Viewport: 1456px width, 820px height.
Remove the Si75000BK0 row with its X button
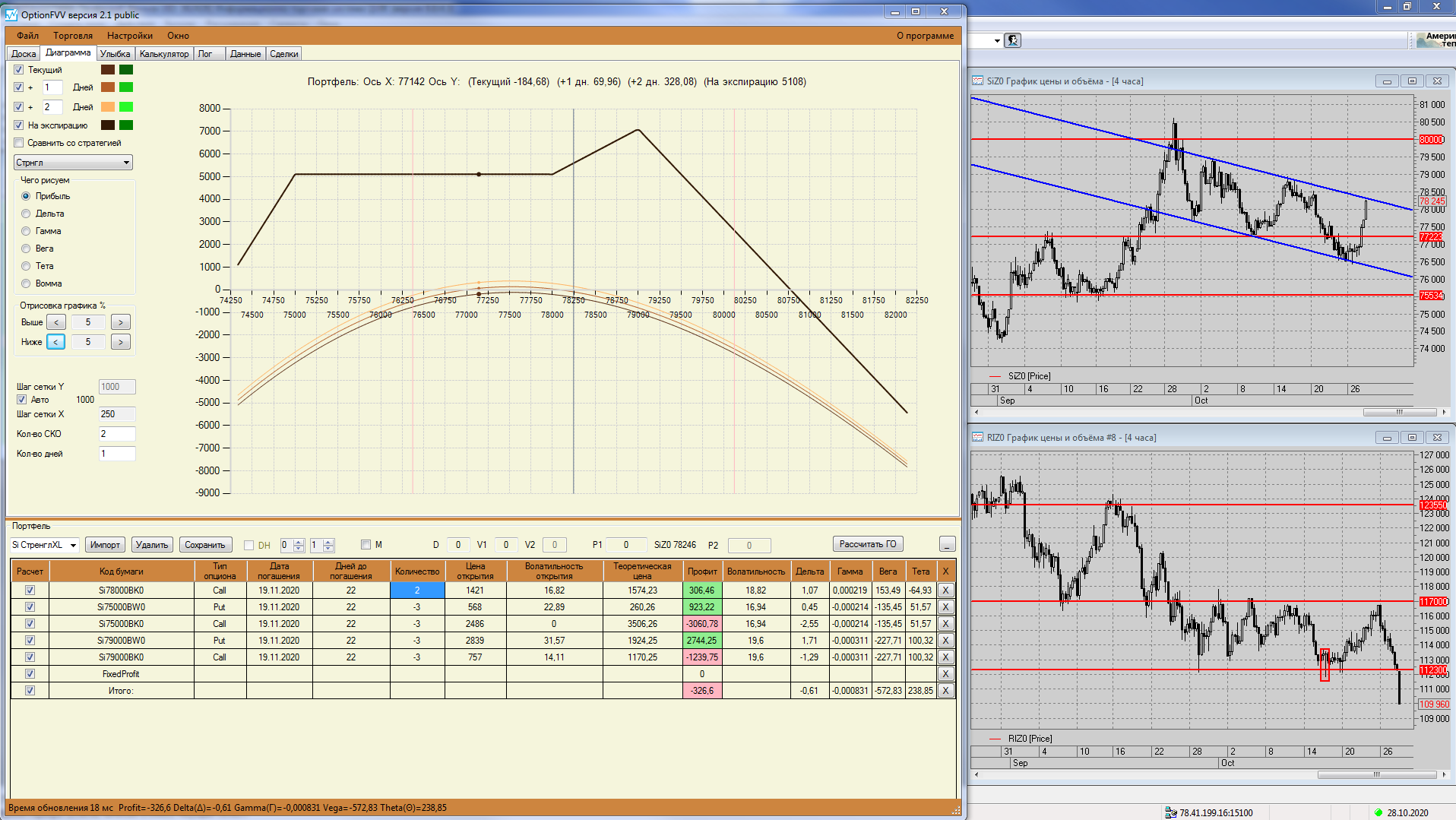coord(945,624)
